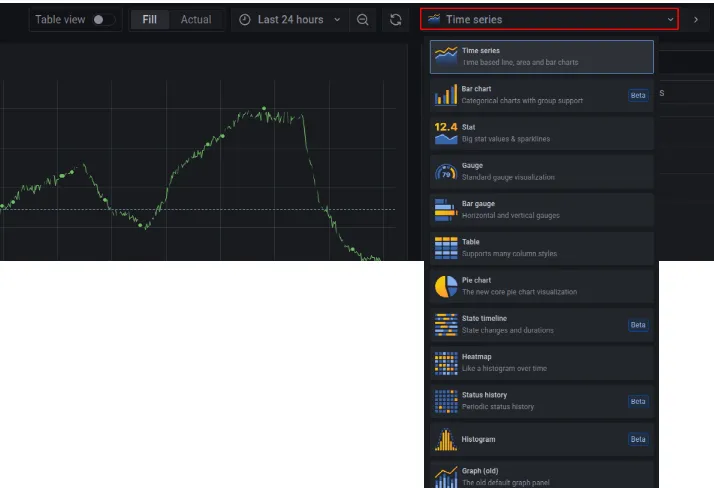Choose the Table visualization option

541,248
